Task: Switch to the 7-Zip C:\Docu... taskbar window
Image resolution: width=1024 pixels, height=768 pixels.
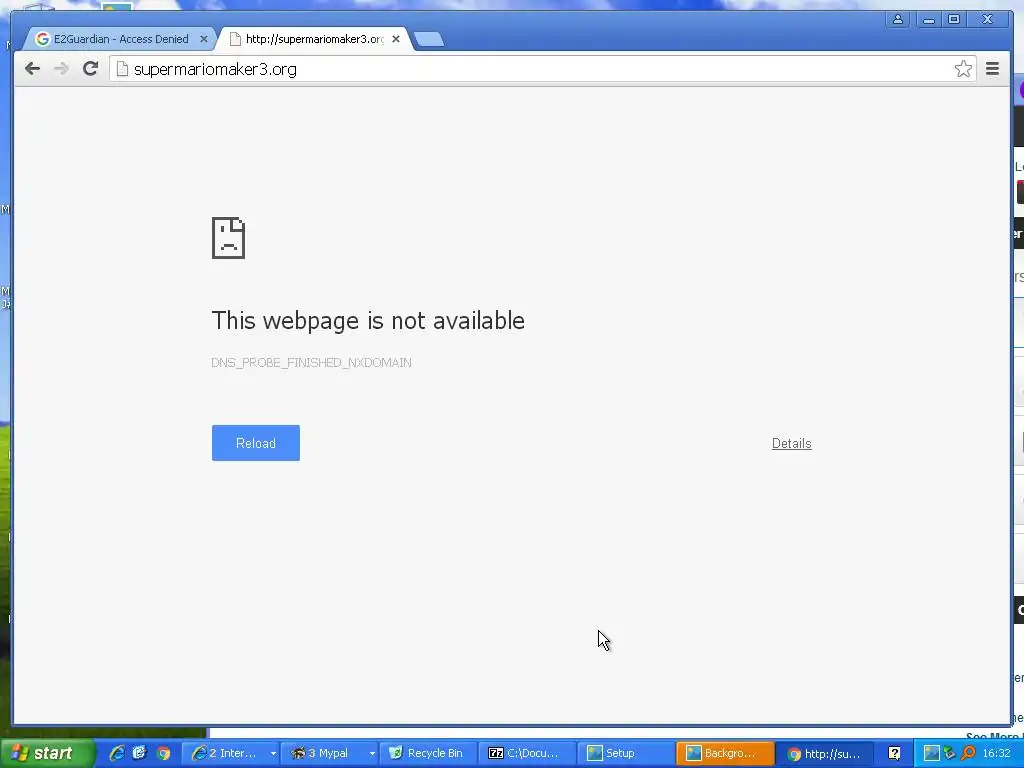Action: [527, 753]
